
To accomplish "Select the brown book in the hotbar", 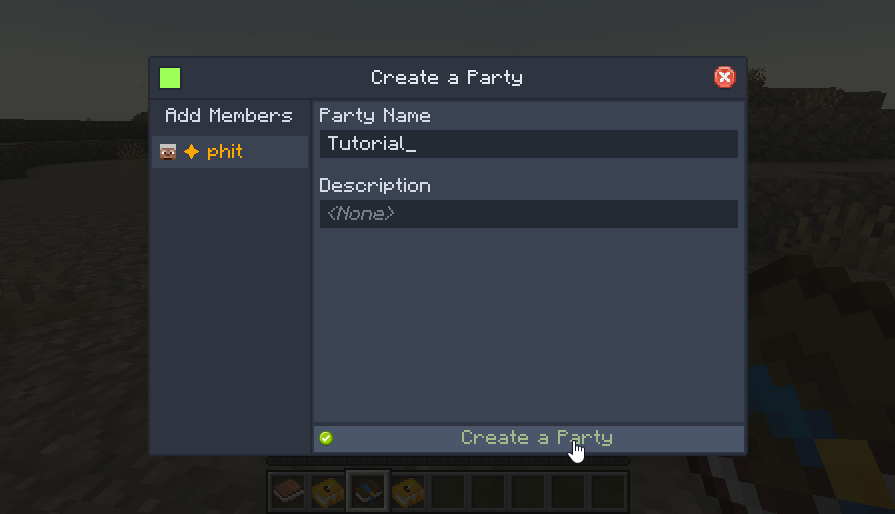I will pyautogui.click(x=288, y=491).
